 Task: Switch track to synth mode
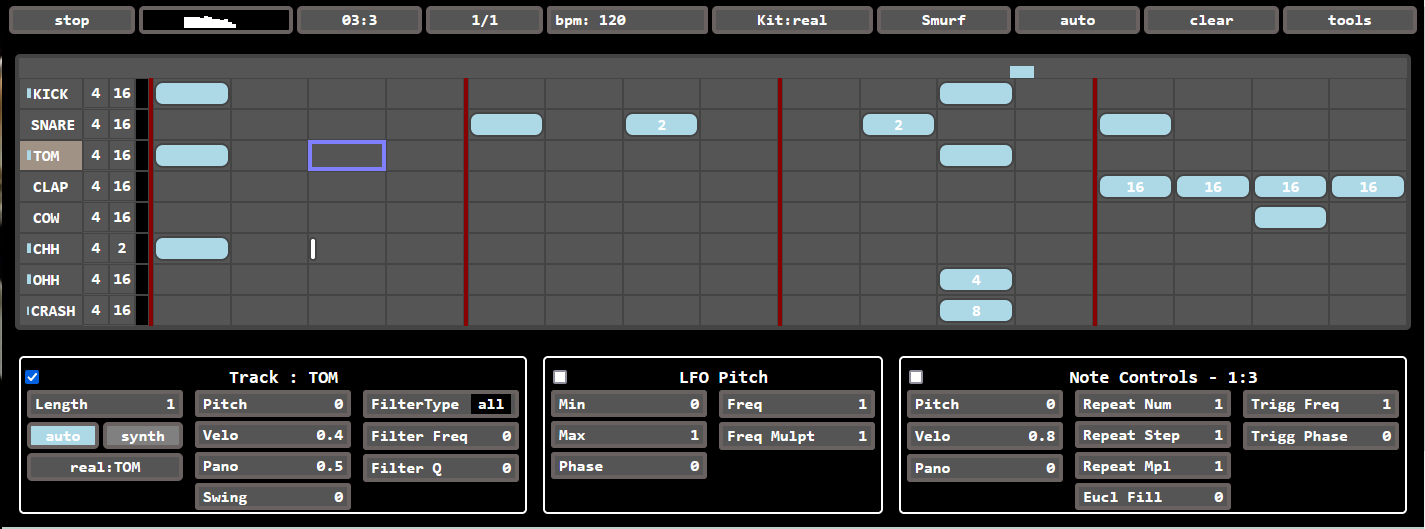143,436
